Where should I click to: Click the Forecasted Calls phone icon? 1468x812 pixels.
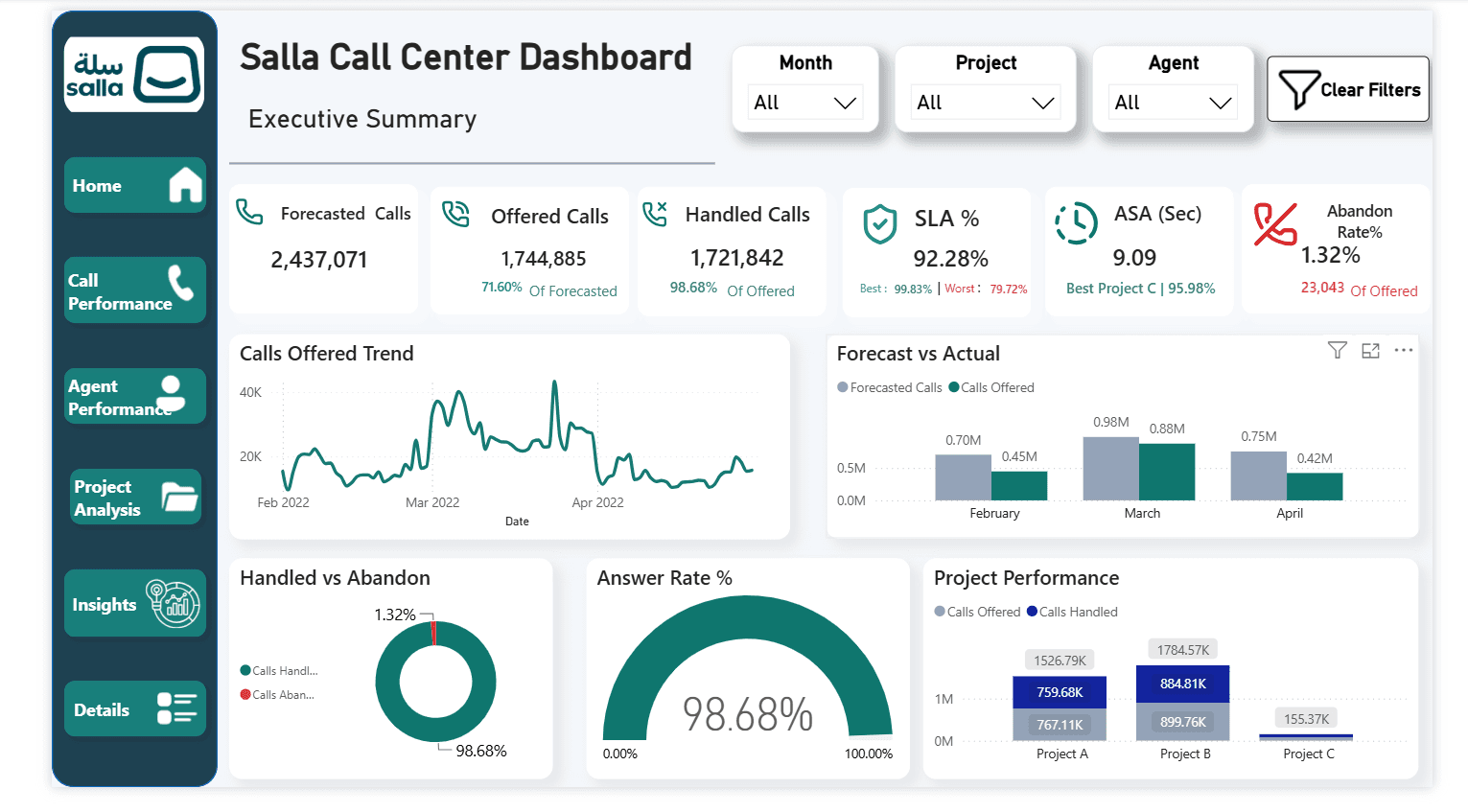249,212
